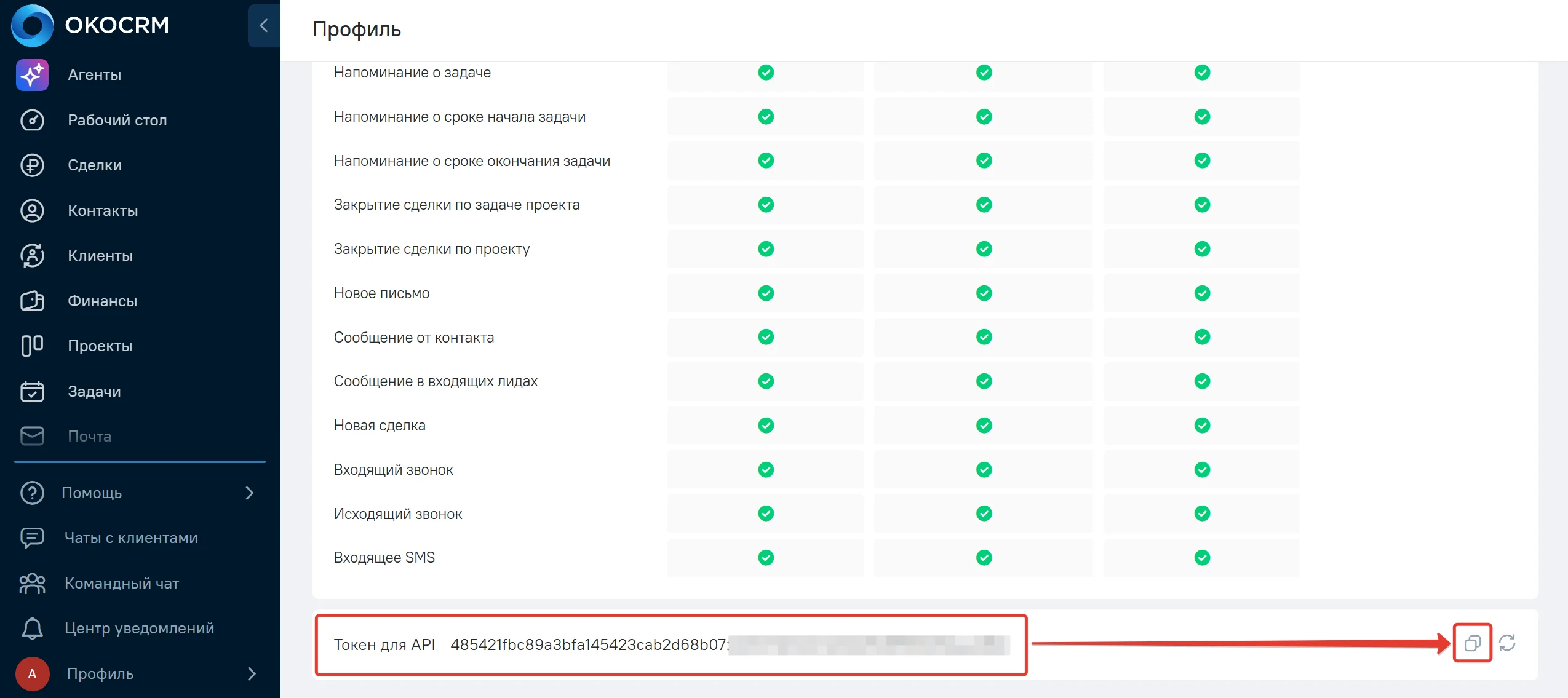Toggle first-column check for Напоминание о задаче
This screenshot has width=1568, height=698.
[x=766, y=73]
